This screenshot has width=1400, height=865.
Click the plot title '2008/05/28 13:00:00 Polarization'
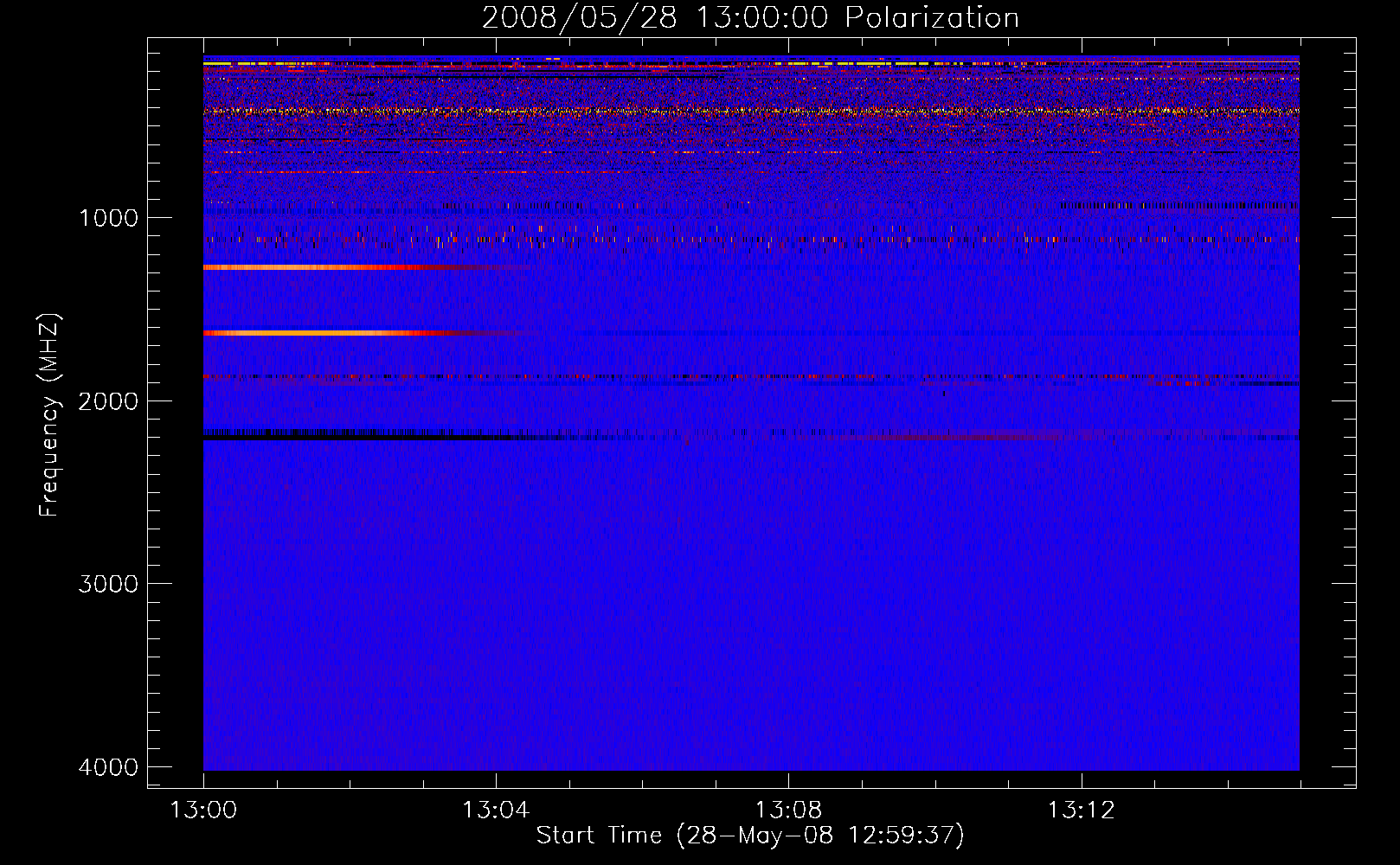[x=750, y=18]
